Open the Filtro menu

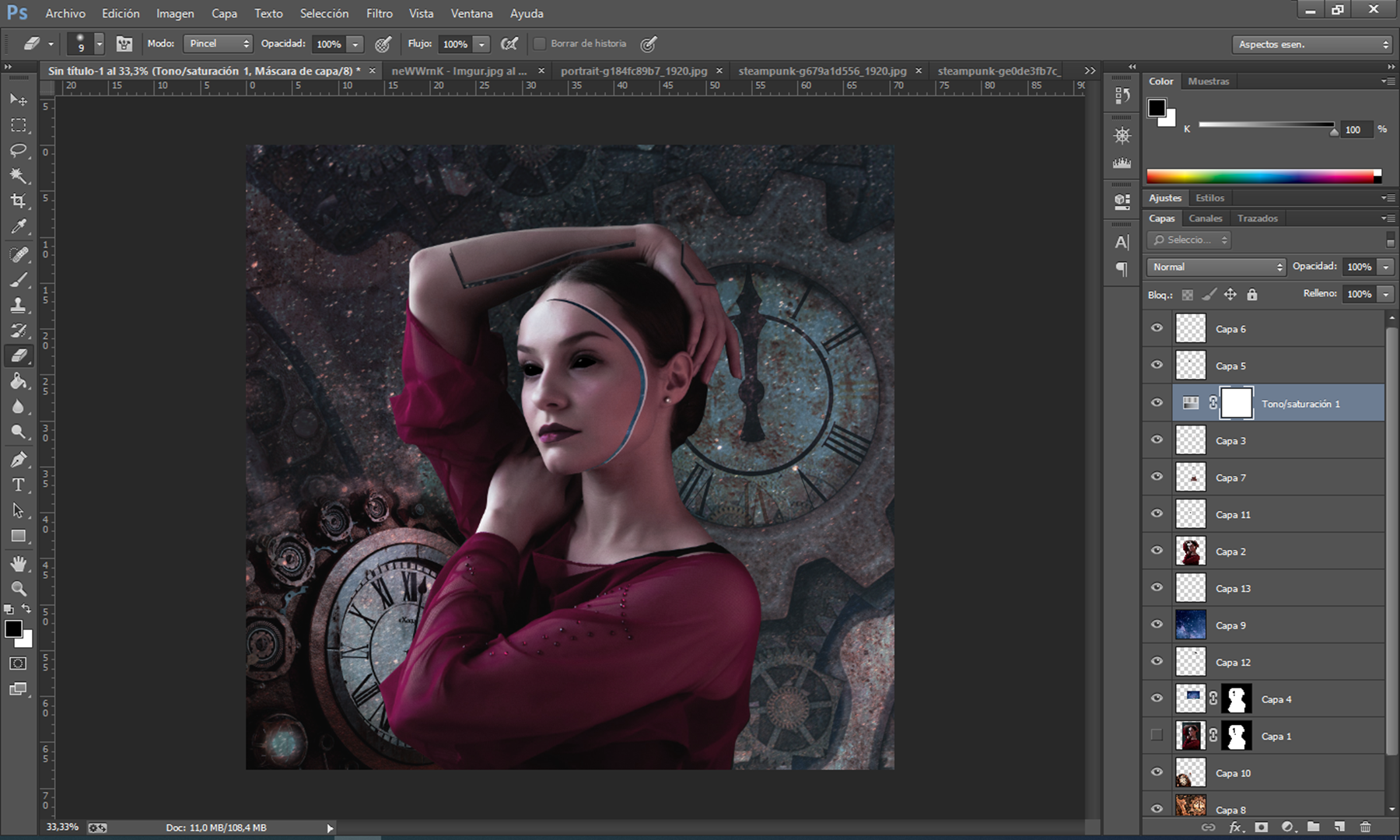(x=380, y=13)
